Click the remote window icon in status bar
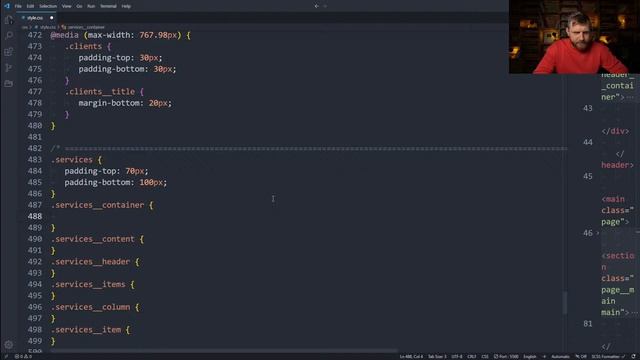The height and width of the screenshot is (360, 640). click(6, 357)
